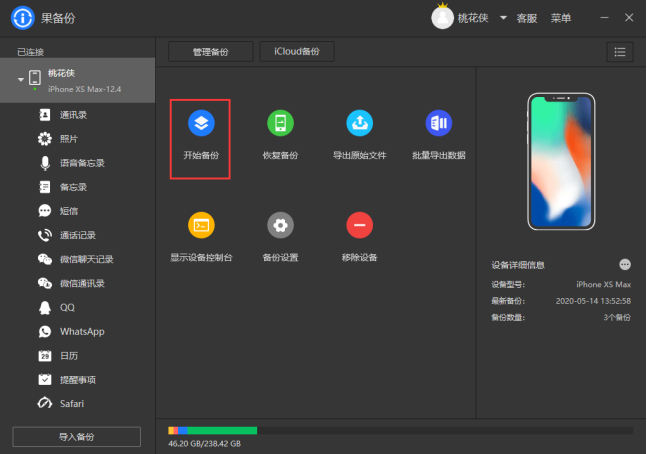The width and height of the screenshot is (647, 454).
Task: Click the iPhone XS Max model value
Action: coord(603,284)
